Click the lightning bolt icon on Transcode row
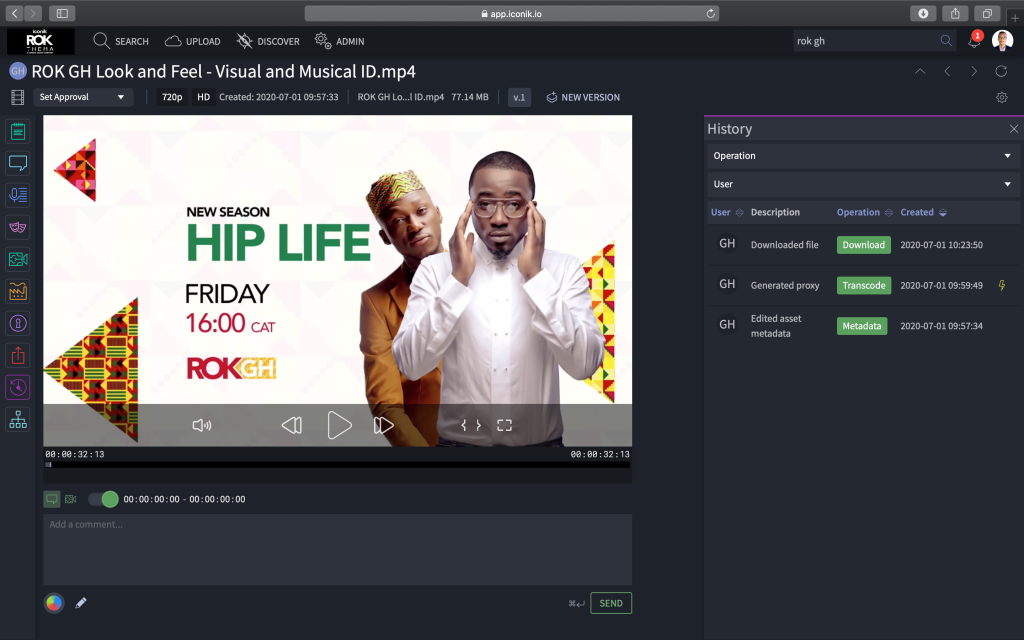The height and width of the screenshot is (640, 1024). [x=1002, y=285]
